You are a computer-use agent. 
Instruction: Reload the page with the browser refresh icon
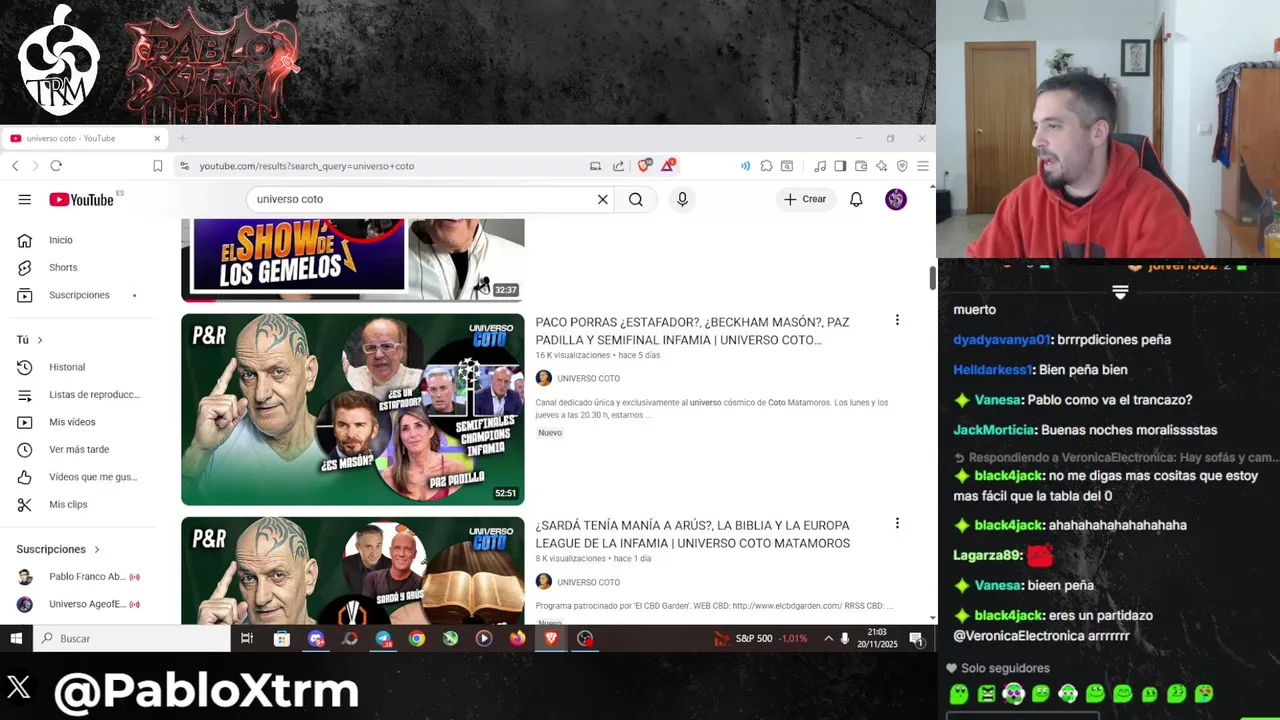click(56, 166)
